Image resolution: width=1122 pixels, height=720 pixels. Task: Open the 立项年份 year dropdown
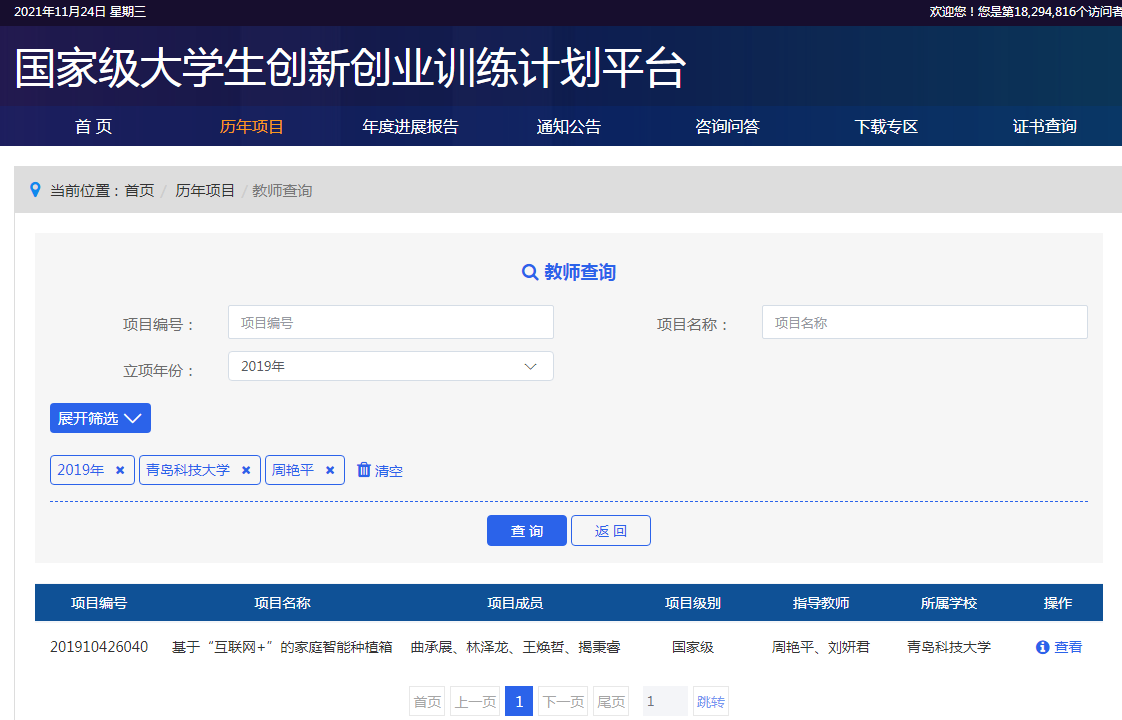[x=390, y=366]
